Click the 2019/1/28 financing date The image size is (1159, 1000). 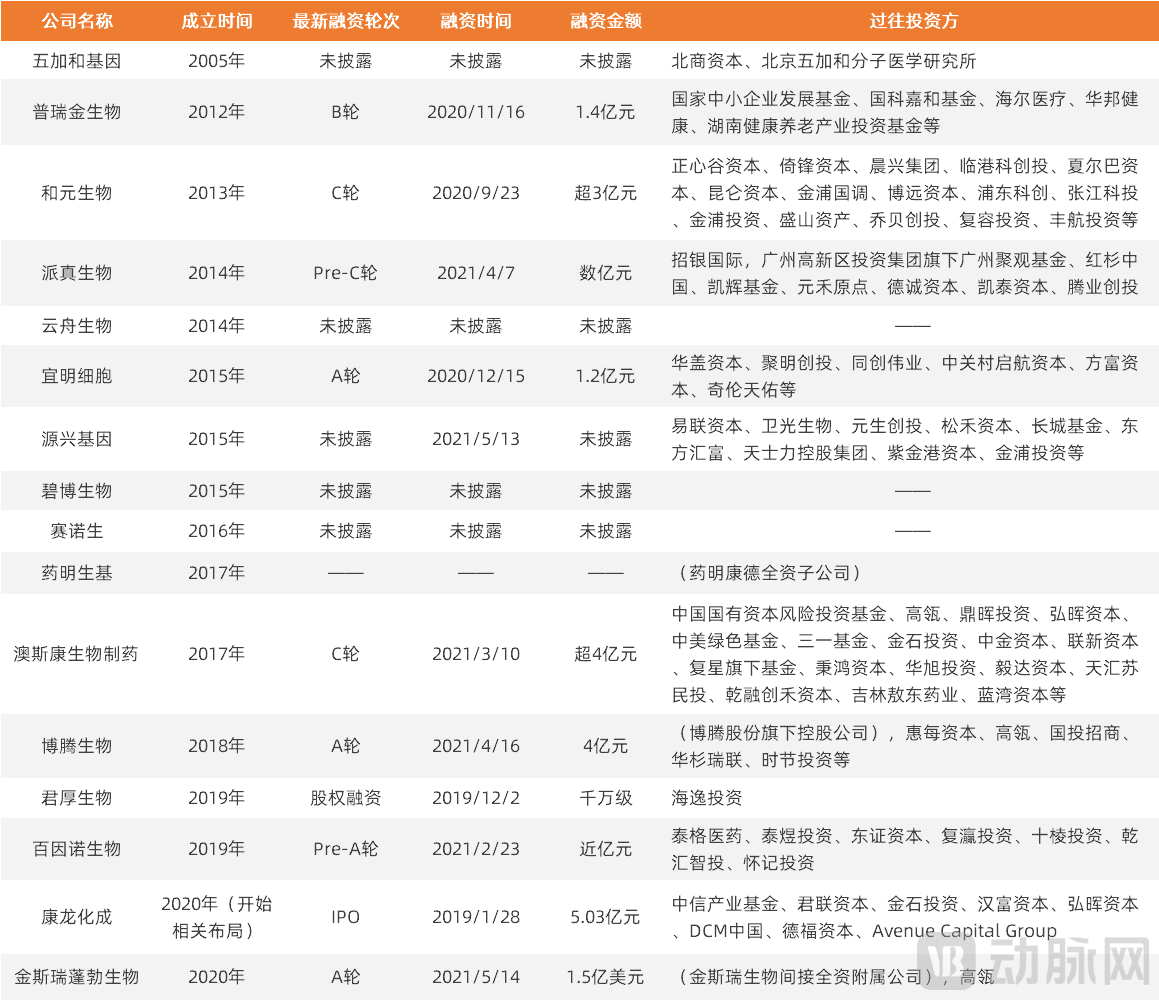point(476,916)
